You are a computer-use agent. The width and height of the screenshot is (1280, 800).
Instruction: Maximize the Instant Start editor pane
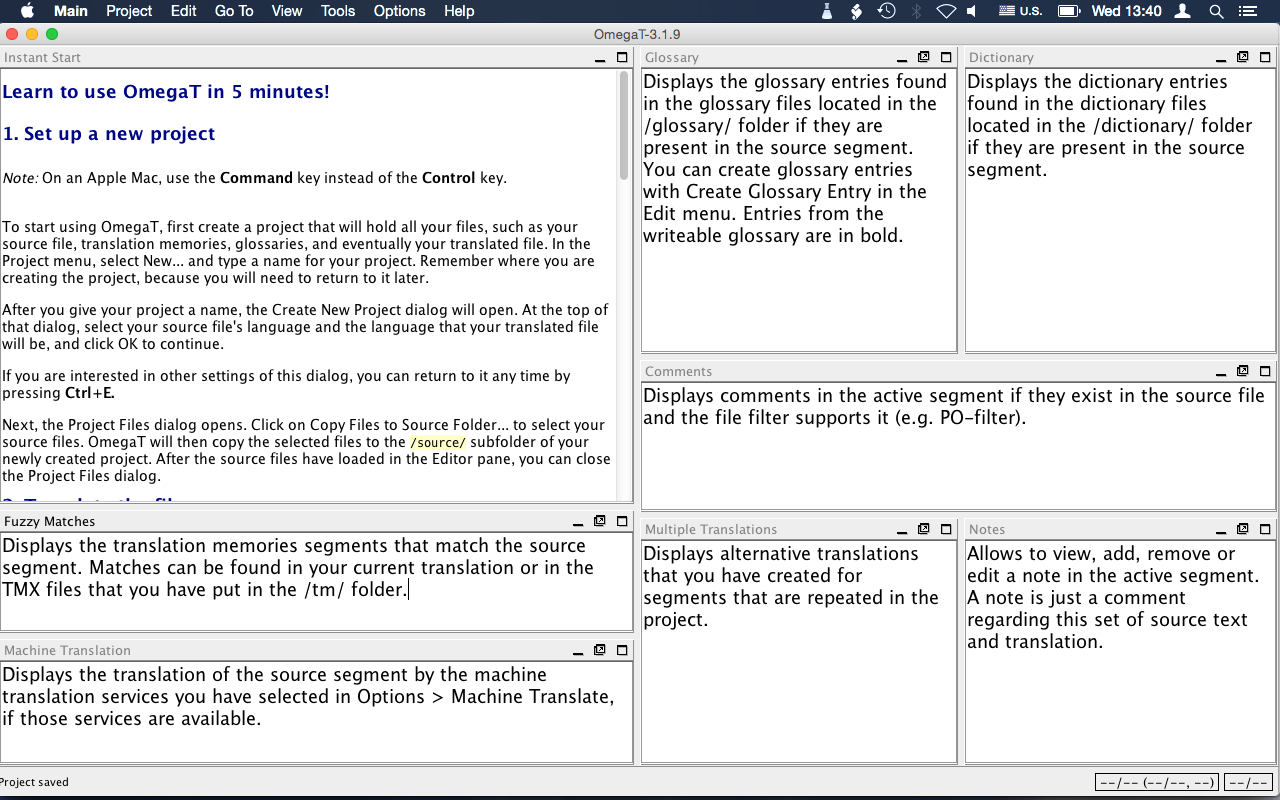[622, 58]
